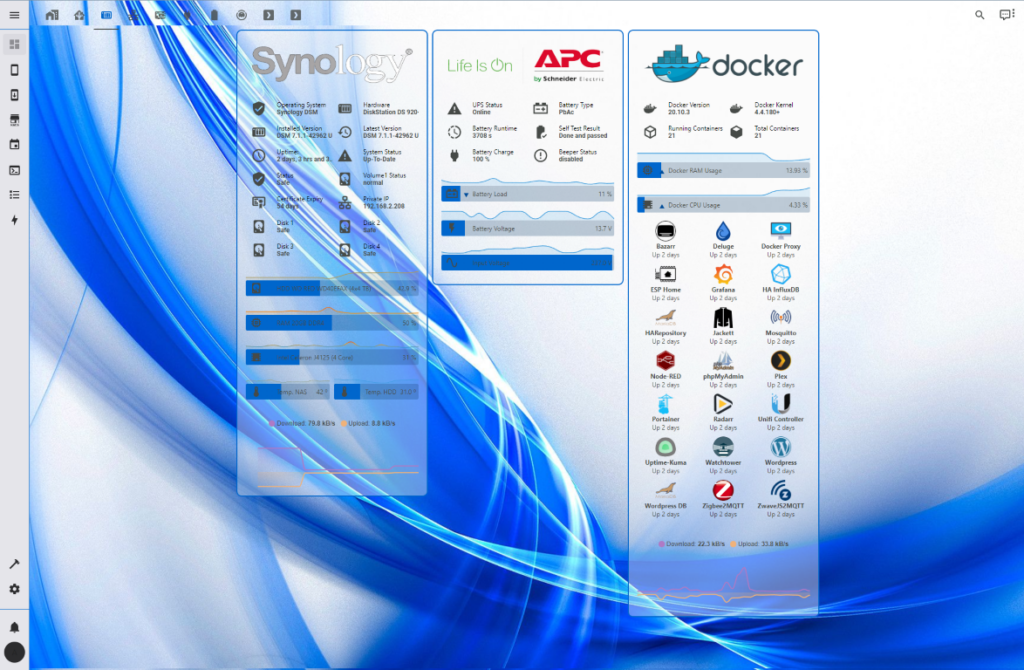Open the Bazarr container icon
The height and width of the screenshot is (670, 1024).
665,231
